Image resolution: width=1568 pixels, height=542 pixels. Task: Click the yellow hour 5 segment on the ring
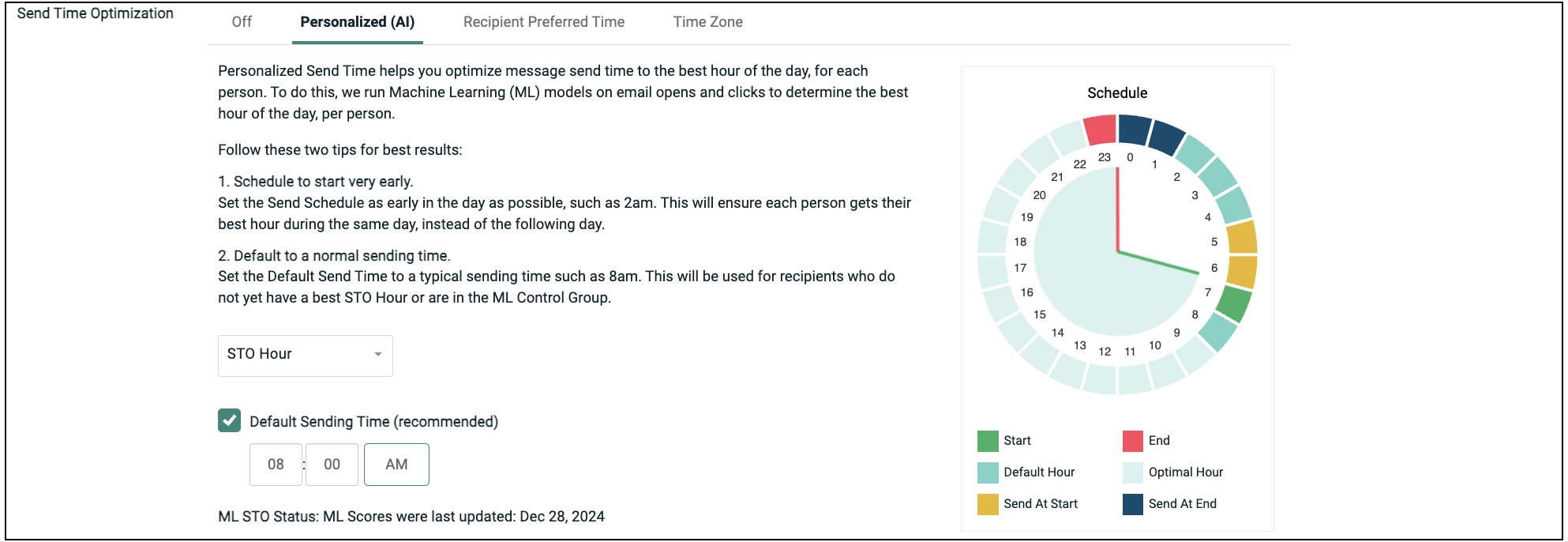[x=1242, y=237]
